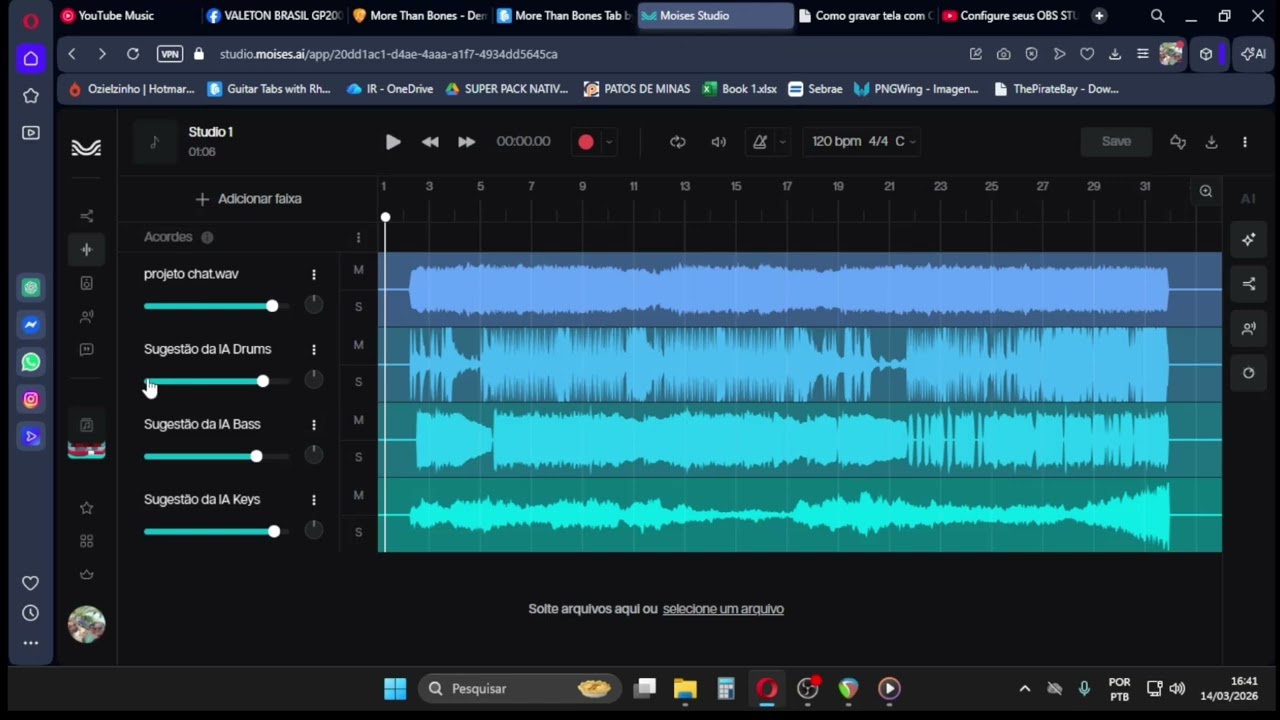Toggle the metronome icon
Viewport: 1280px width, 720px height.
click(x=760, y=142)
